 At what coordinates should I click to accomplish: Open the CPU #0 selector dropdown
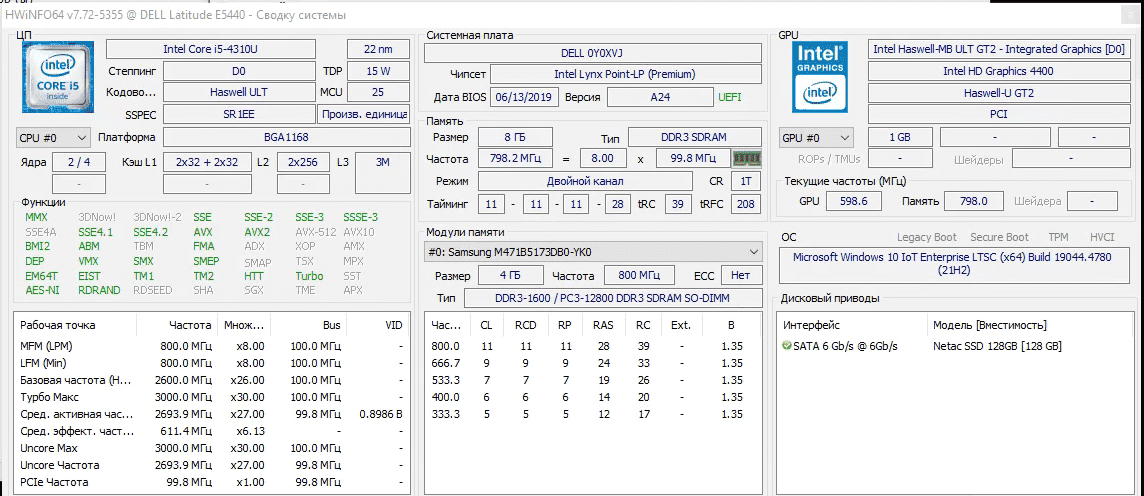tap(54, 137)
